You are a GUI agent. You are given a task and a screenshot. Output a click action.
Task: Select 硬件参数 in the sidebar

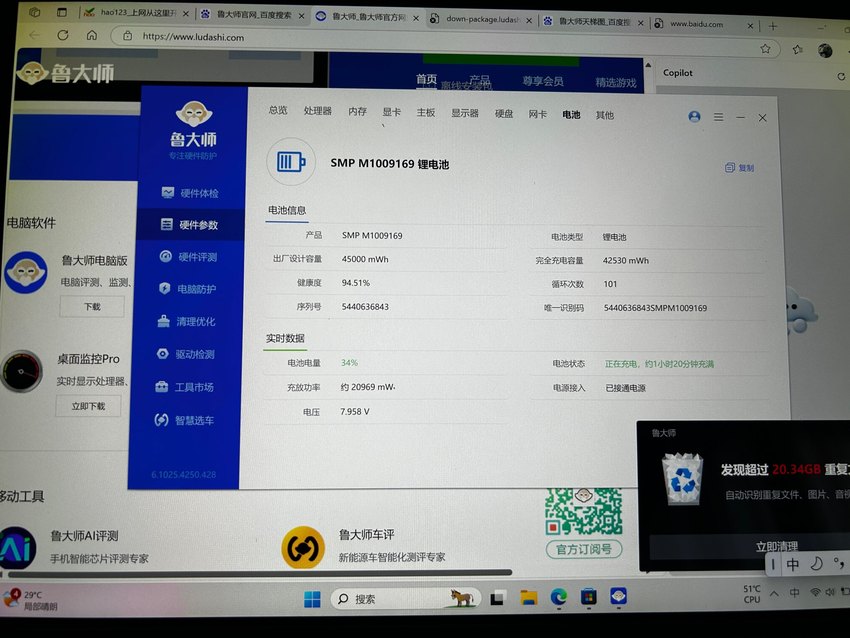pos(190,224)
